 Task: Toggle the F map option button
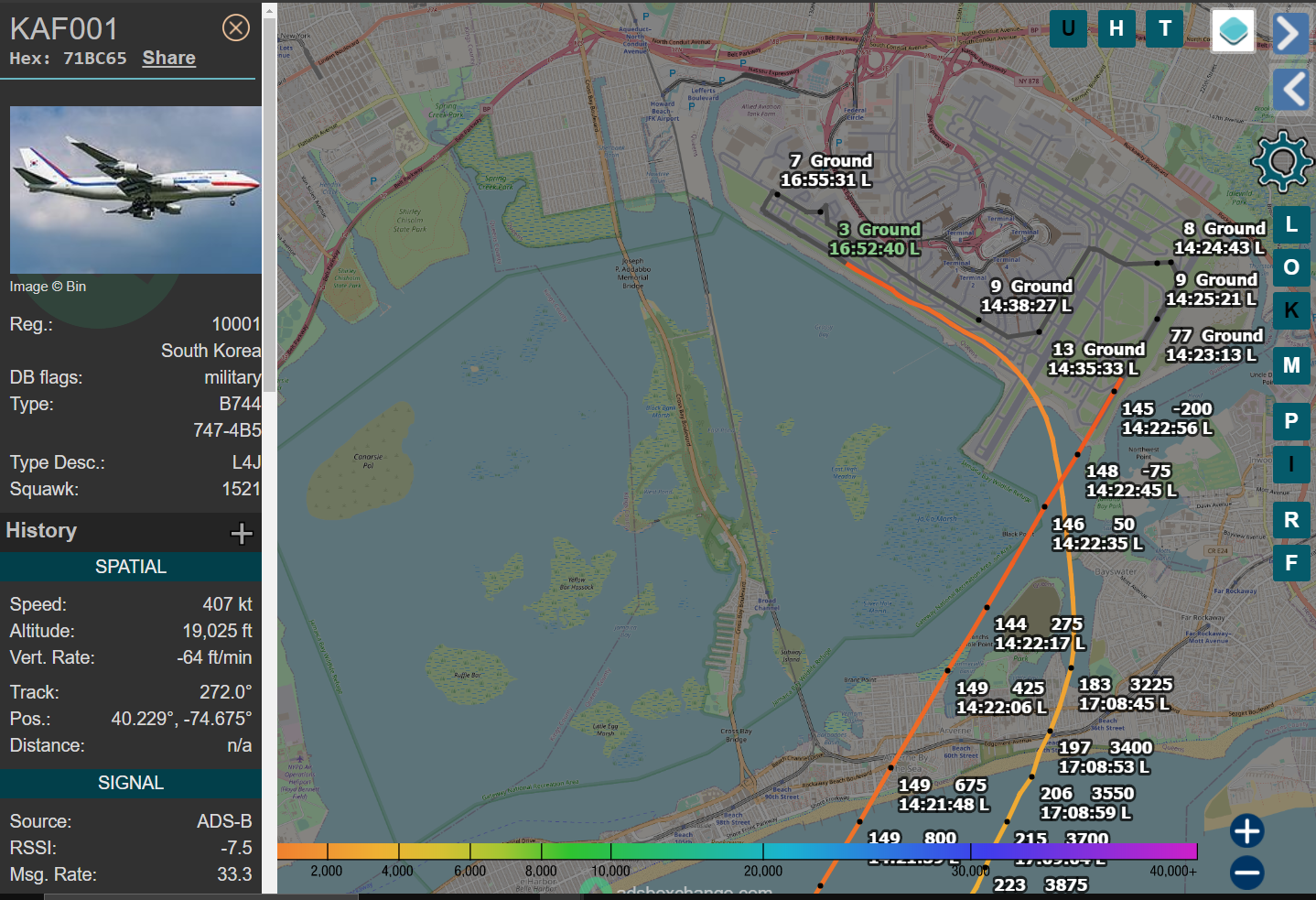coord(1291,563)
